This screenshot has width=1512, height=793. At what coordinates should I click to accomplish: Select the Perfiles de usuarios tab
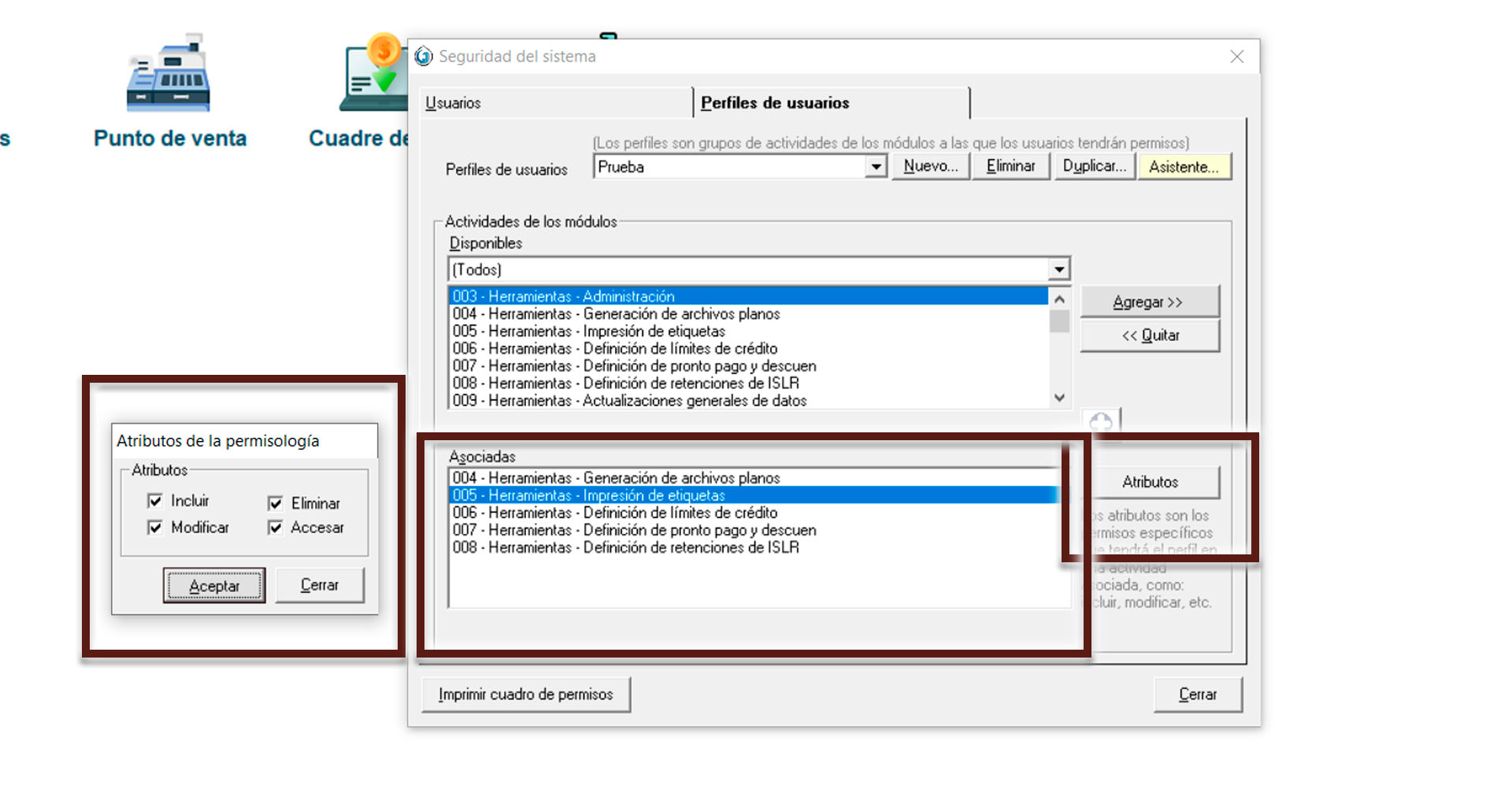pos(775,103)
